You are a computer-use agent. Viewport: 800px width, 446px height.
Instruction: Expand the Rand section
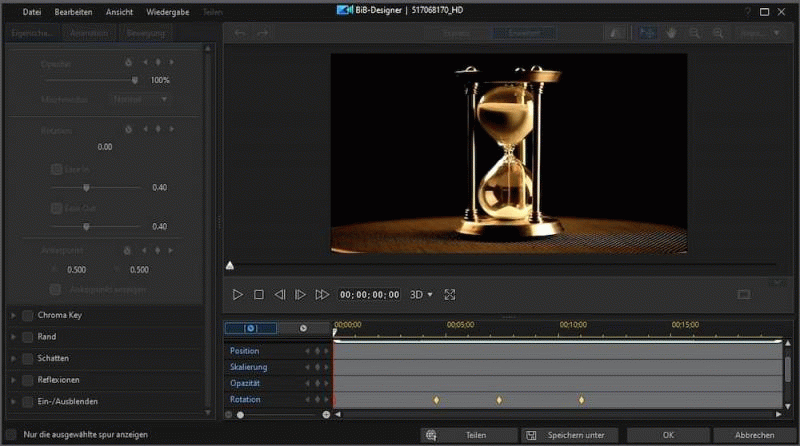coord(14,337)
